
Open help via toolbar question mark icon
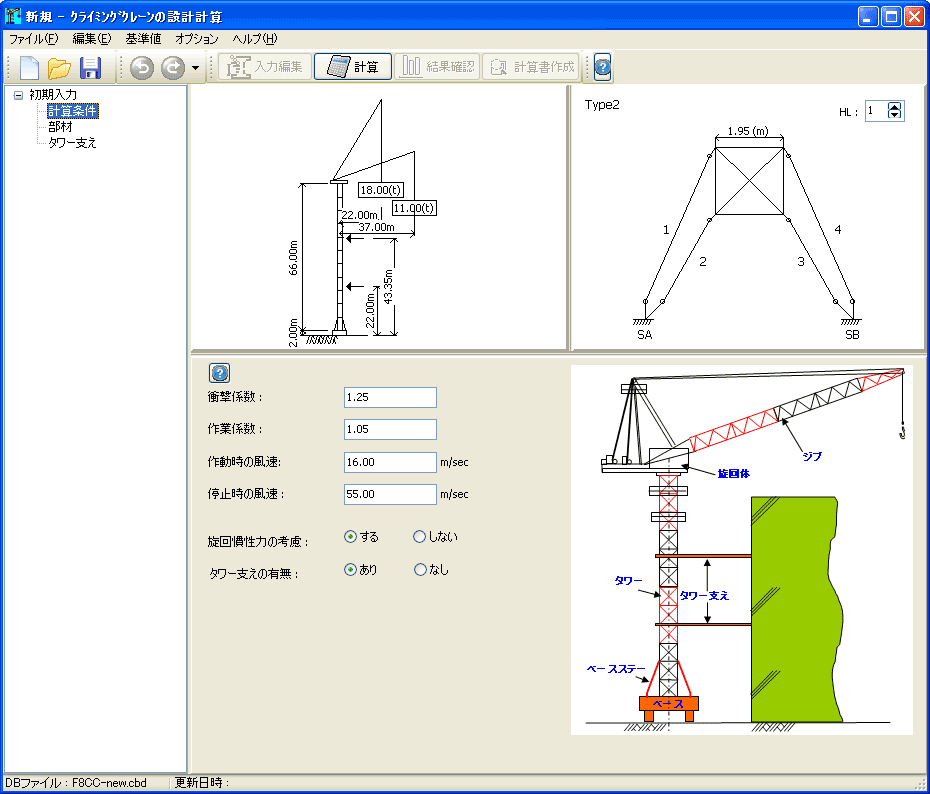coord(602,68)
